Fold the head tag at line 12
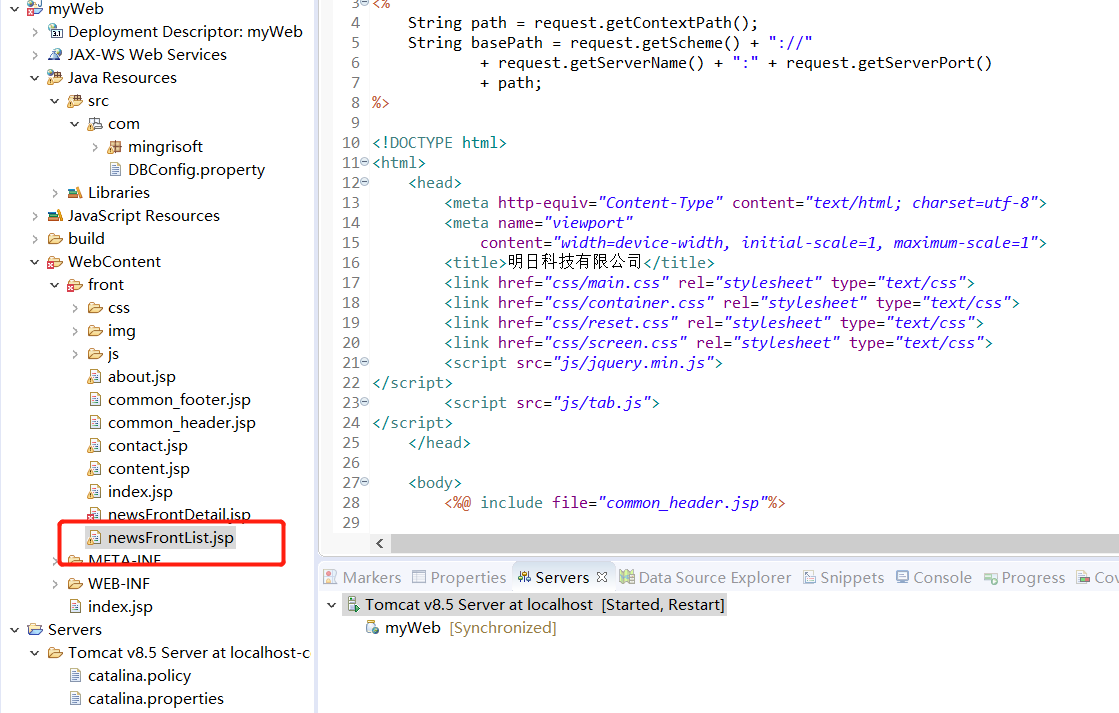Viewport: 1119px width, 713px height. coord(365,182)
